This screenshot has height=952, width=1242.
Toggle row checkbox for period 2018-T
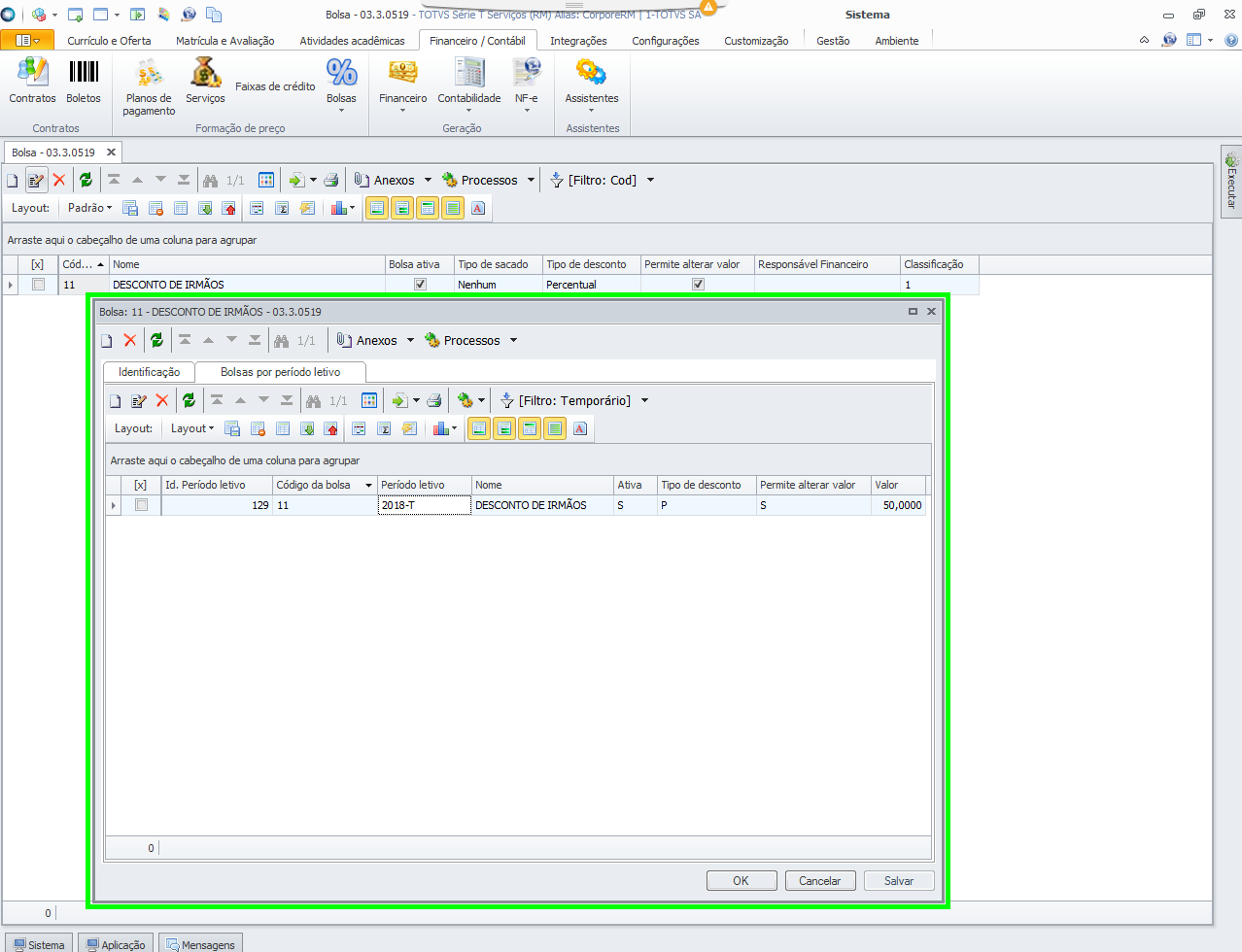point(141,505)
